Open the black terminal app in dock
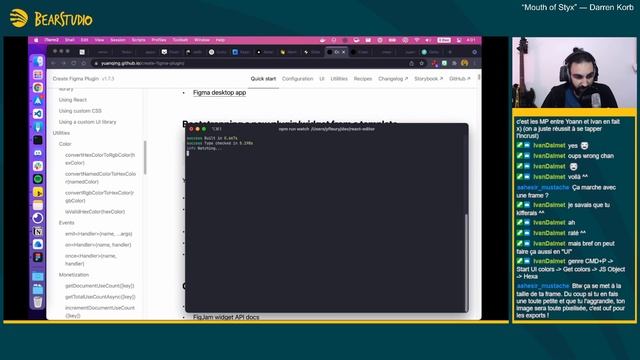The width and height of the screenshot is (640, 360). [x=38, y=140]
